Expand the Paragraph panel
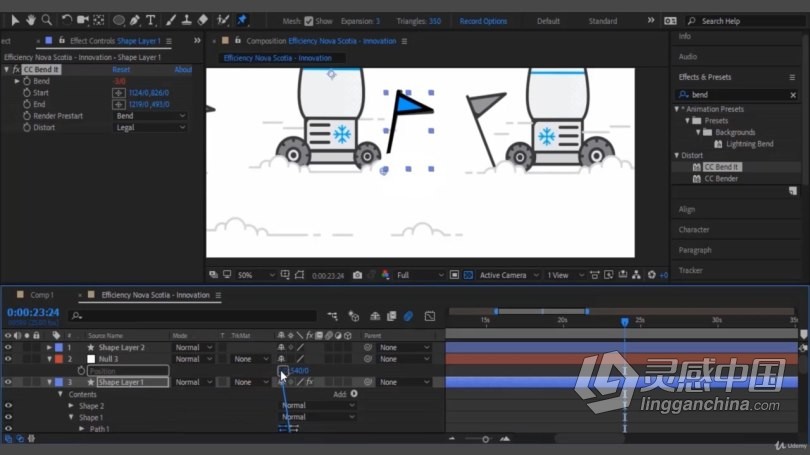The image size is (810, 455). 695,250
